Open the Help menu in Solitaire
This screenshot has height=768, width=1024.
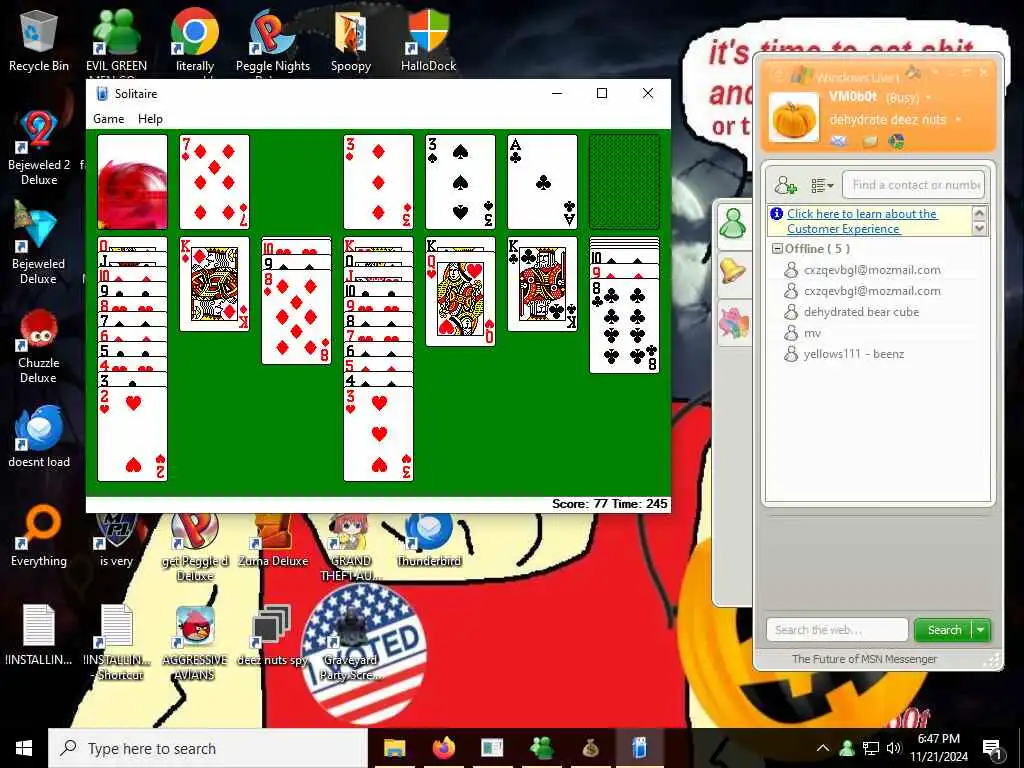pyautogui.click(x=150, y=119)
